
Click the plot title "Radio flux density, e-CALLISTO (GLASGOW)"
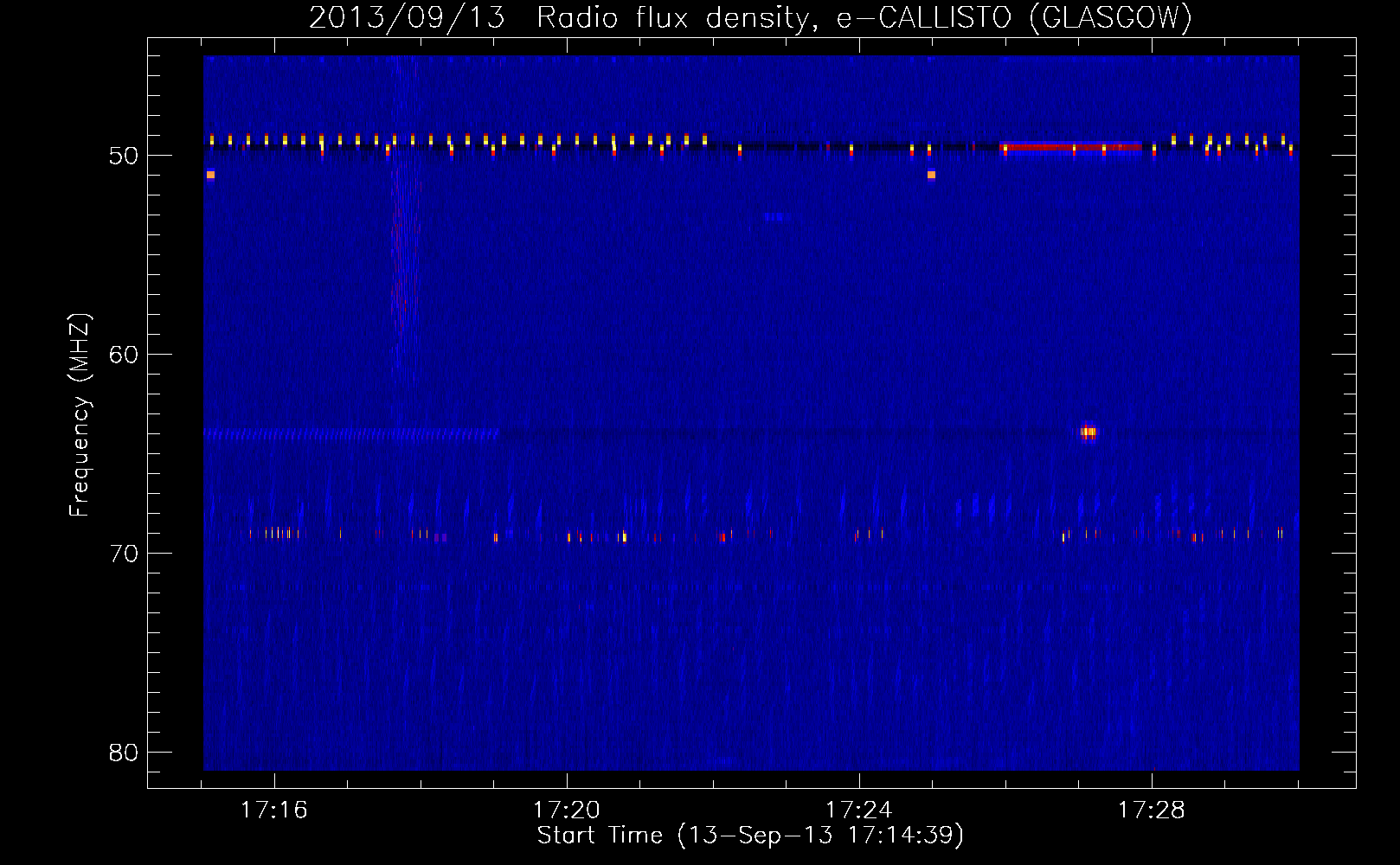[x=864, y=17]
